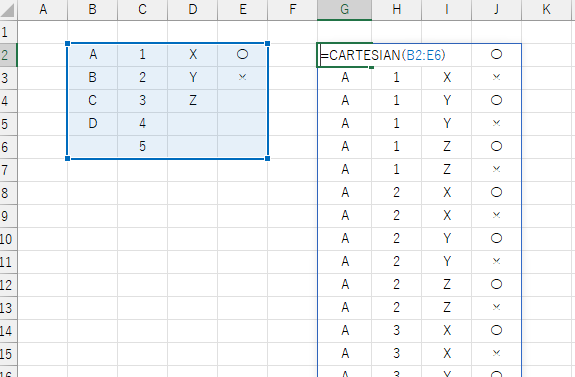Select column F header
Image resolution: width=575 pixels, height=377 pixels.
(293, 10)
